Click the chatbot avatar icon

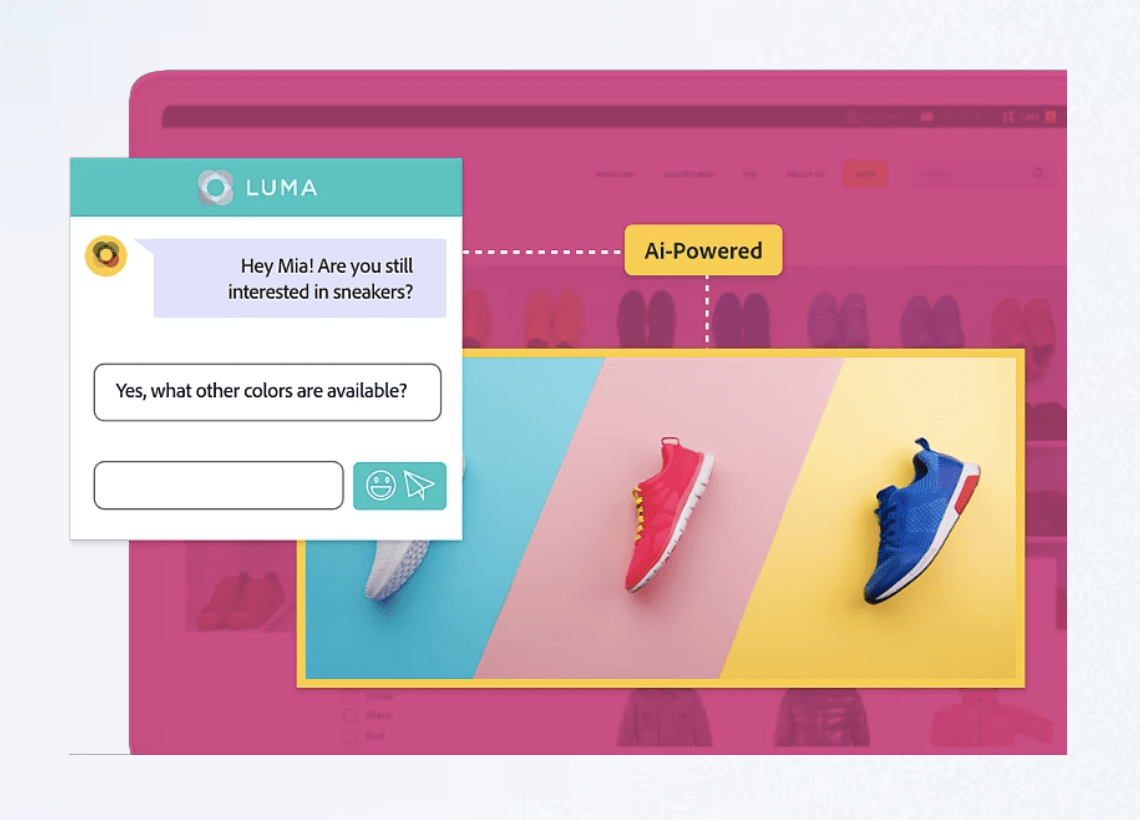[106, 256]
